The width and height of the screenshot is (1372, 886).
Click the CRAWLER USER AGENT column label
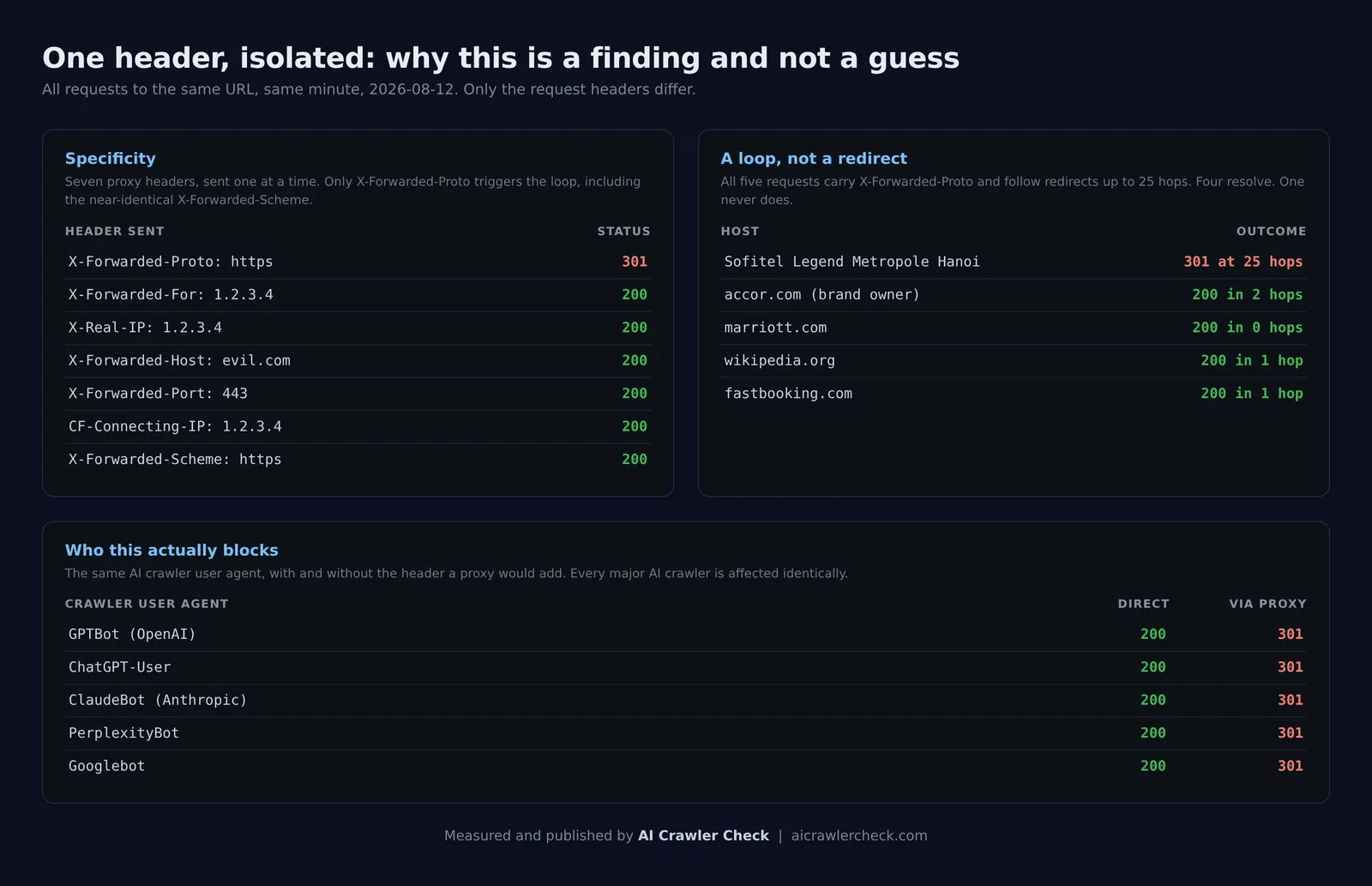point(147,604)
